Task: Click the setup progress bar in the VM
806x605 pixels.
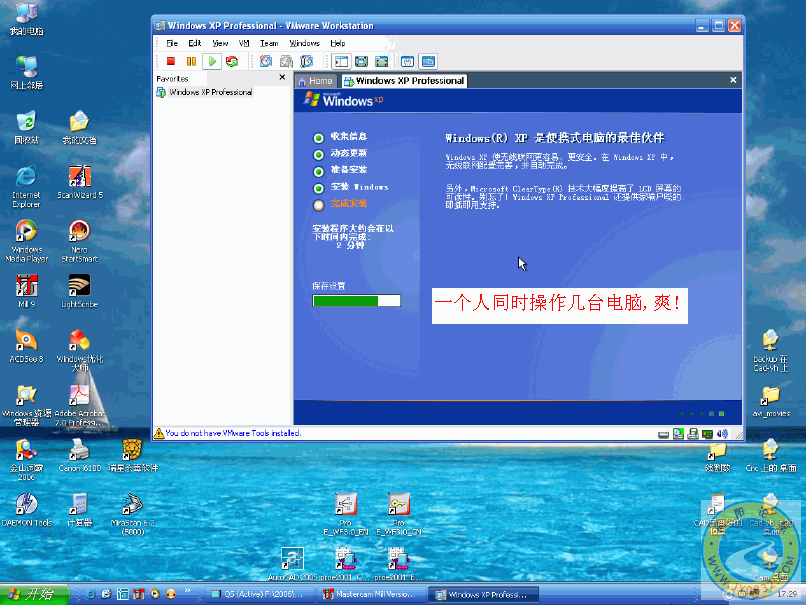Action: tap(356, 301)
